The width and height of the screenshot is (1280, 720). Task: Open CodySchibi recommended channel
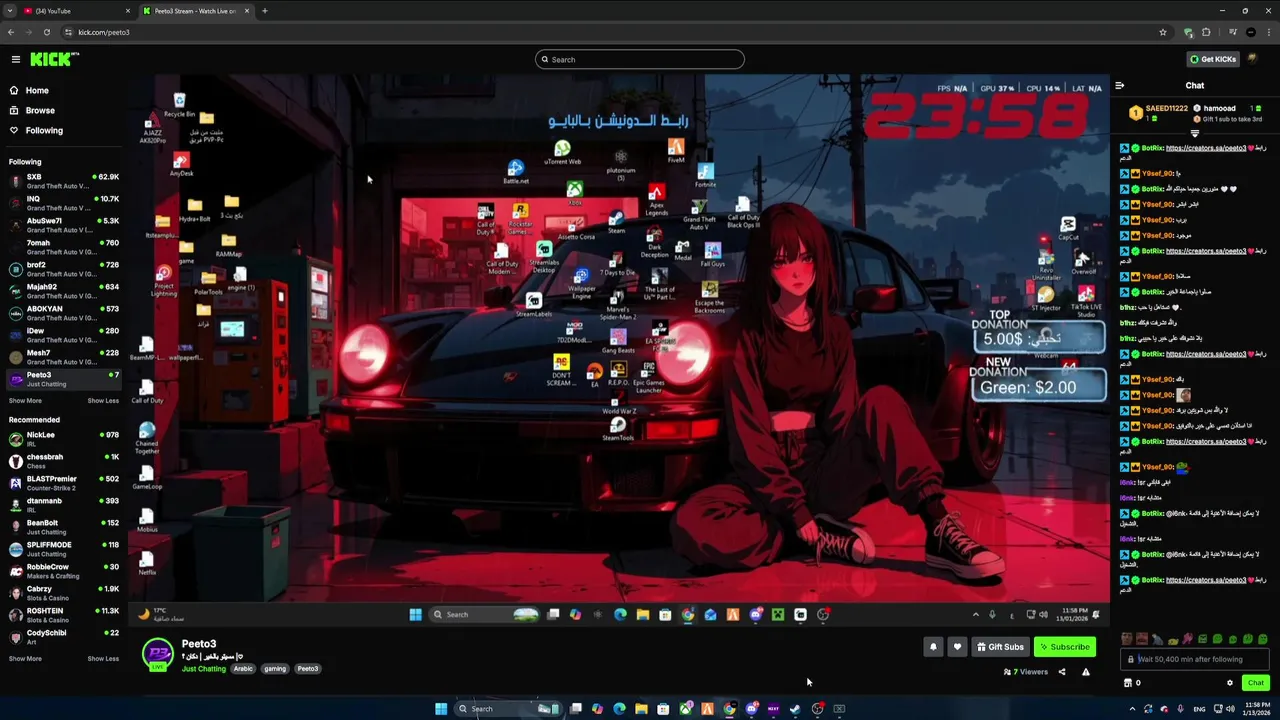(x=63, y=637)
